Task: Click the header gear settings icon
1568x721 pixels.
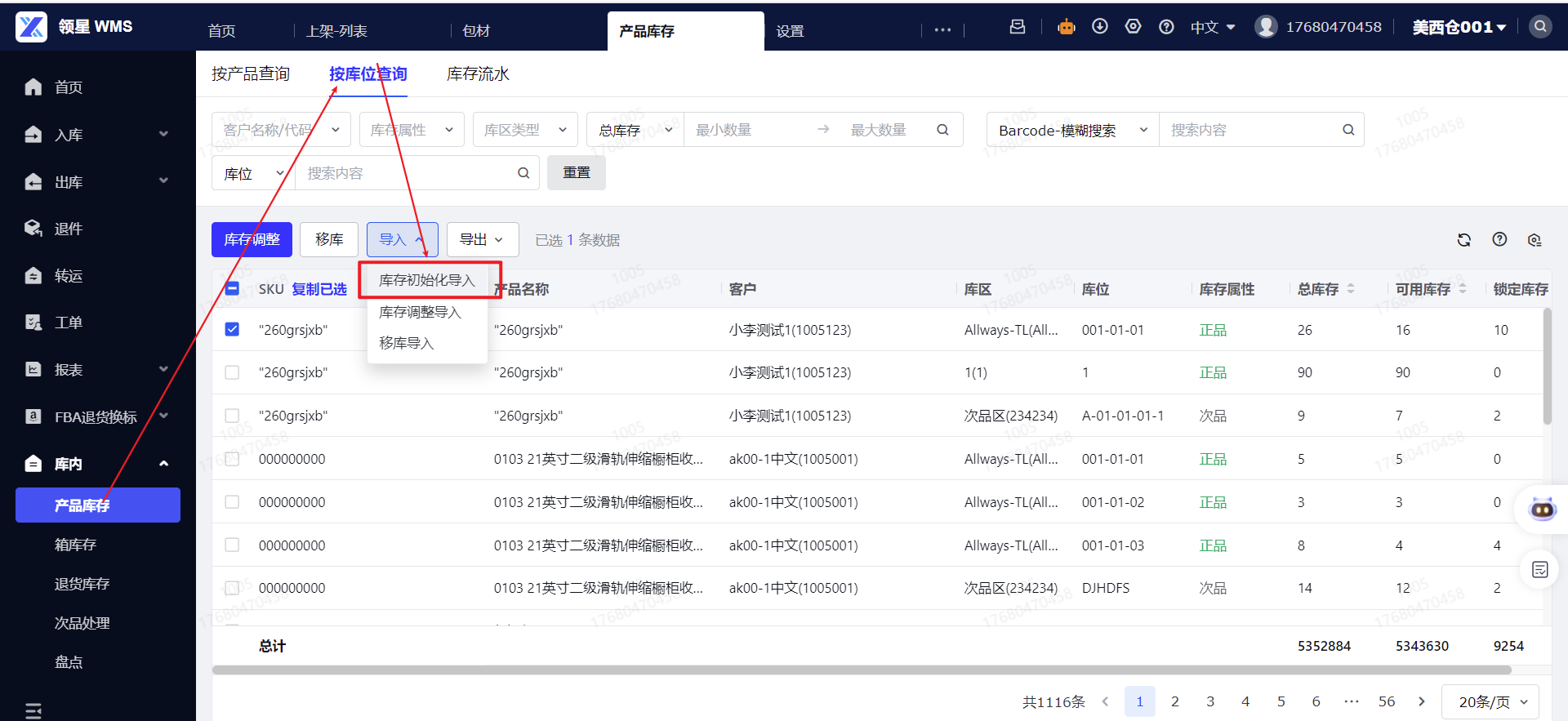Action: coord(1133,27)
